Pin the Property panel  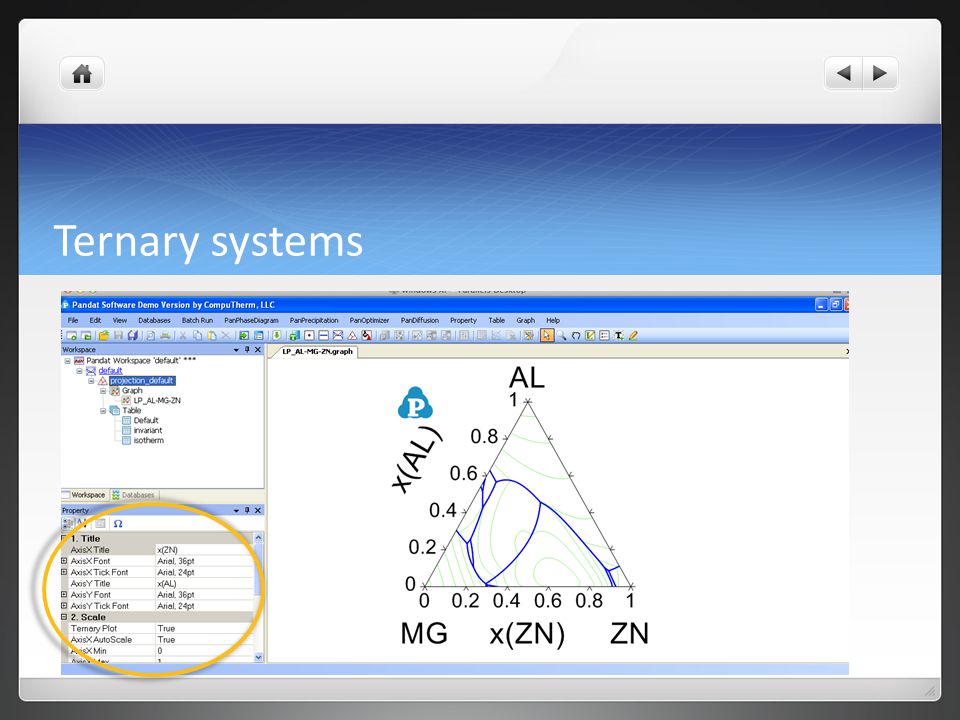pyautogui.click(x=247, y=510)
